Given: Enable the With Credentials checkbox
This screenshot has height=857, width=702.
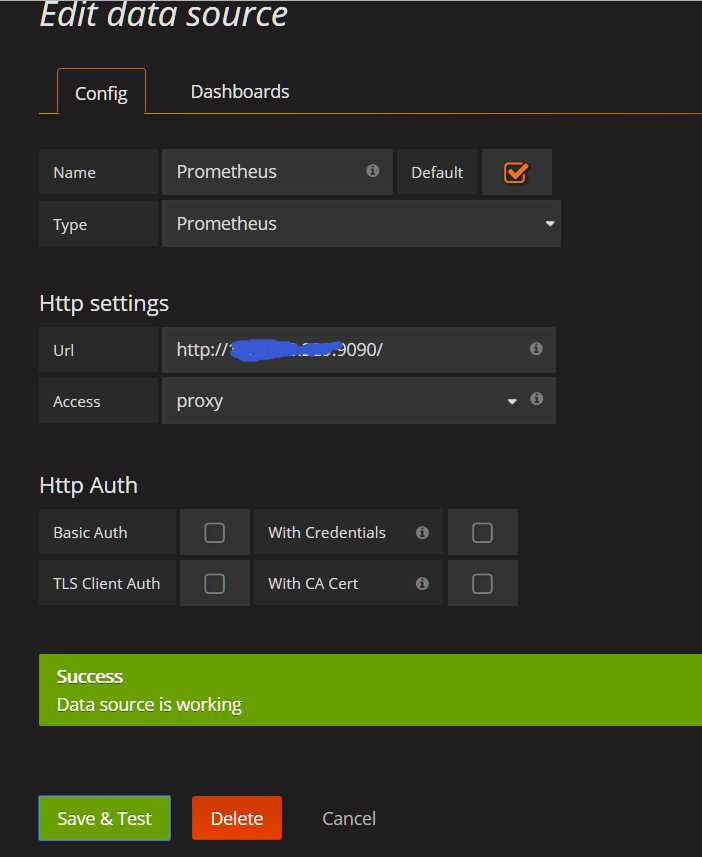Looking at the screenshot, I should pos(482,532).
